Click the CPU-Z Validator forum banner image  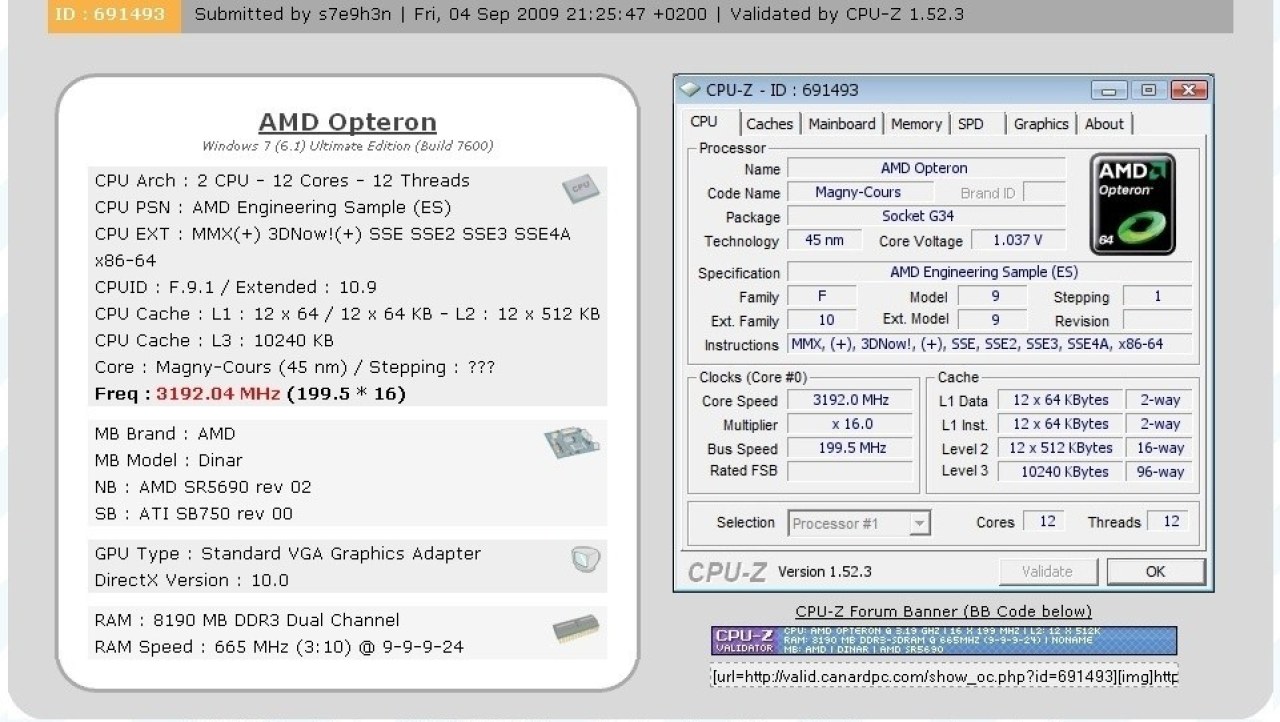tap(944, 641)
